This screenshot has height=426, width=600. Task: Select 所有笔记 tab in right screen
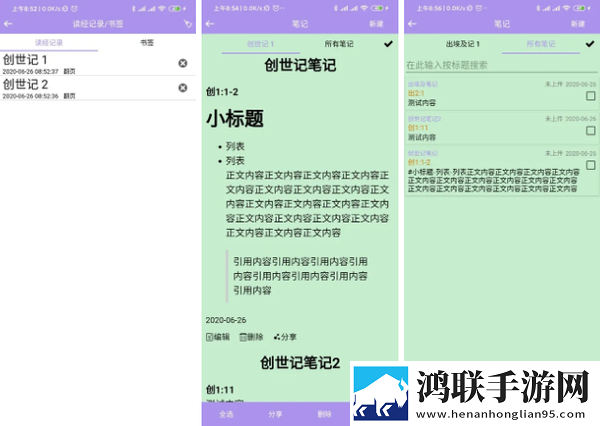point(541,44)
